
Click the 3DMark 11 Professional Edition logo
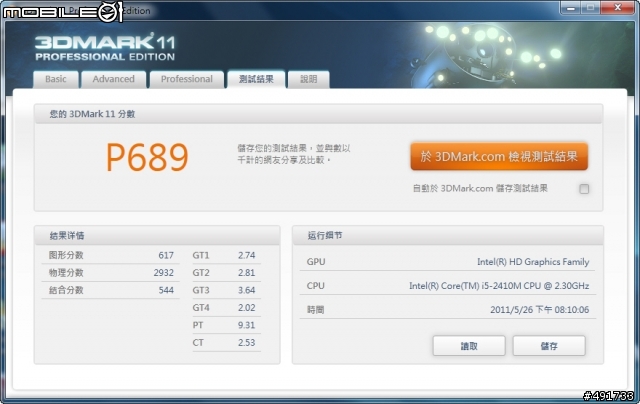105,48
